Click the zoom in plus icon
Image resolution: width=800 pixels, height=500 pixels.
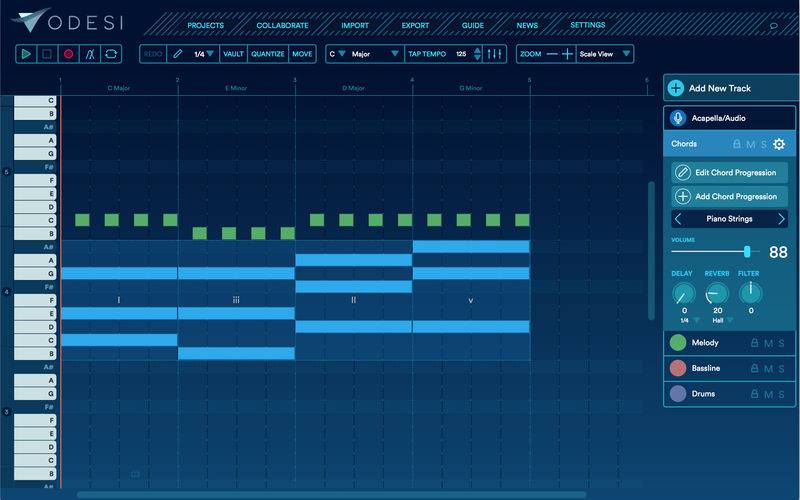[567, 54]
